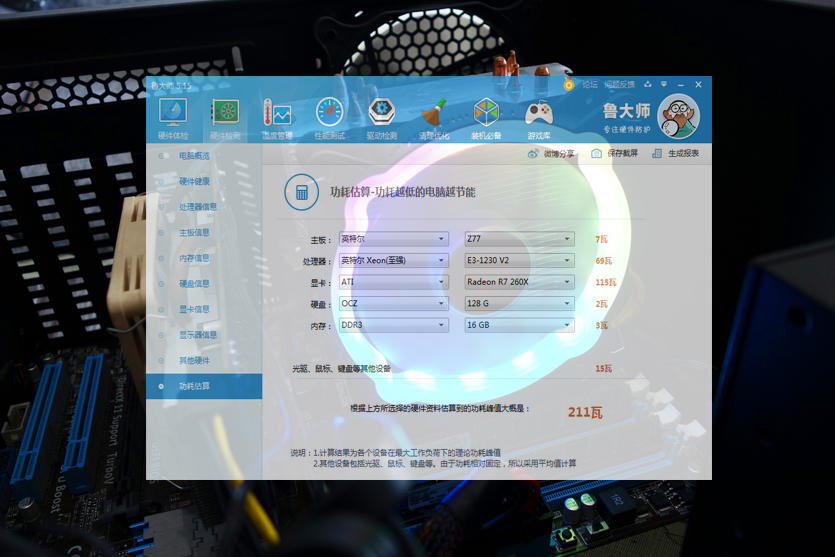Viewport: 835px width, 557px height.
Task: Click the 微博分享 share button label
Action: coord(559,154)
